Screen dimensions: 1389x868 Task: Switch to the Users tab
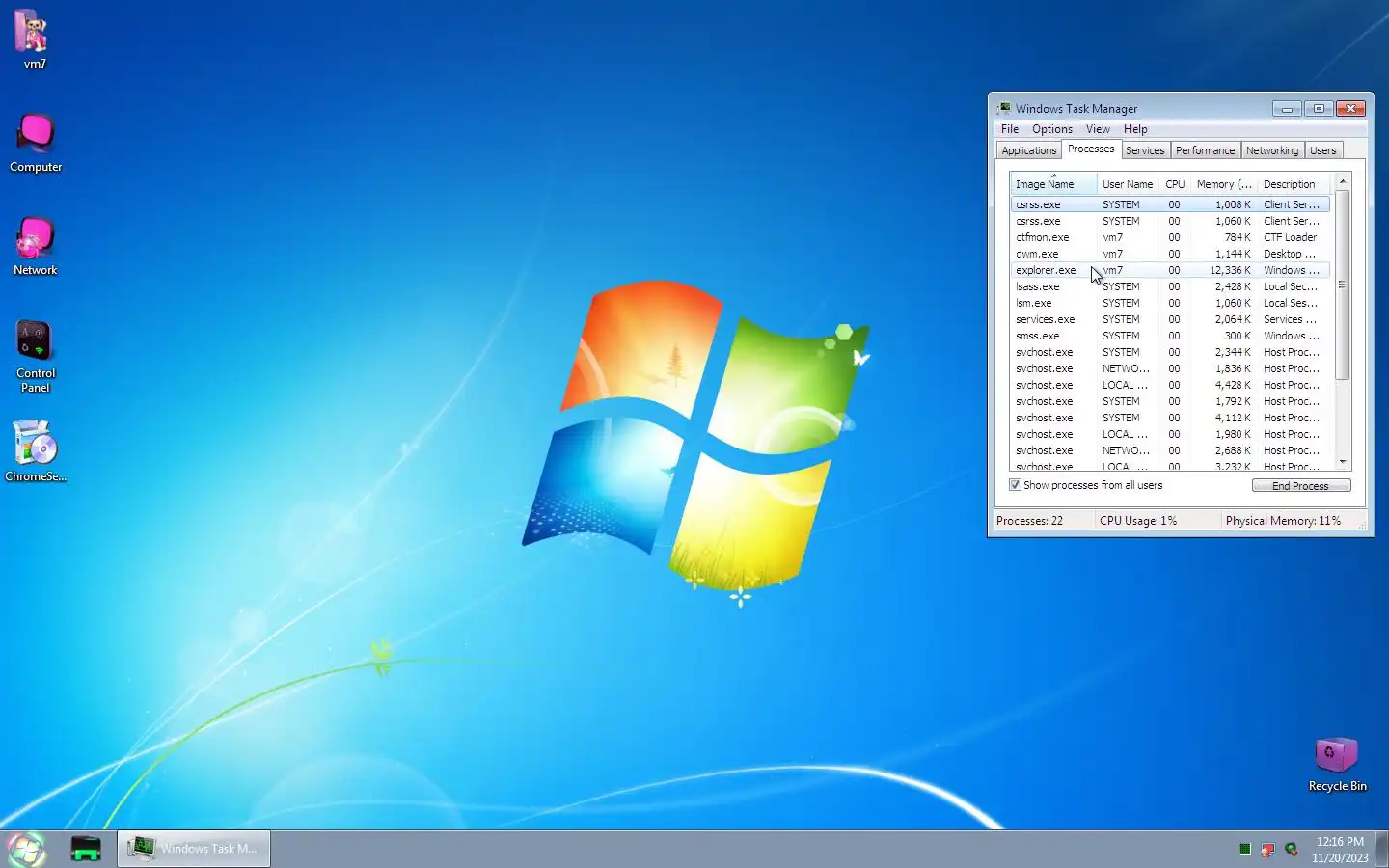[1322, 150]
